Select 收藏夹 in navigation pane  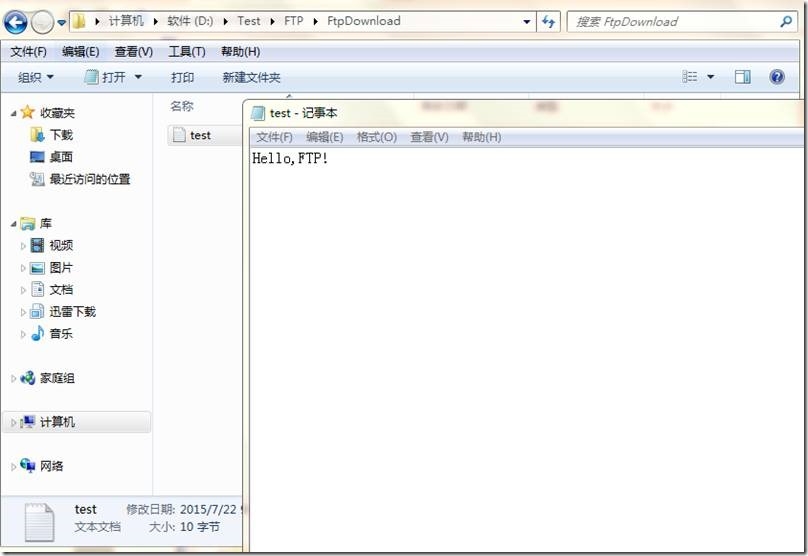click(x=57, y=113)
